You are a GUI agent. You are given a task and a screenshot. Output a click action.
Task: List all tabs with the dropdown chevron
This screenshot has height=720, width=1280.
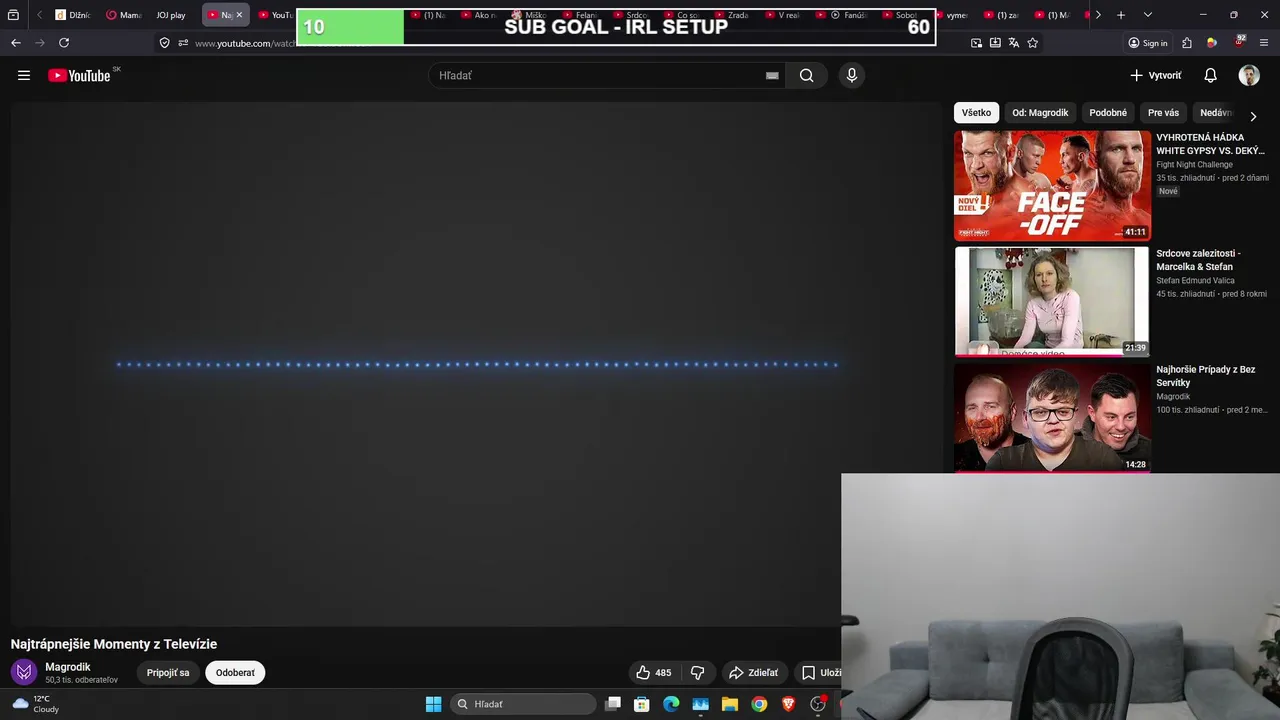[1147, 15]
